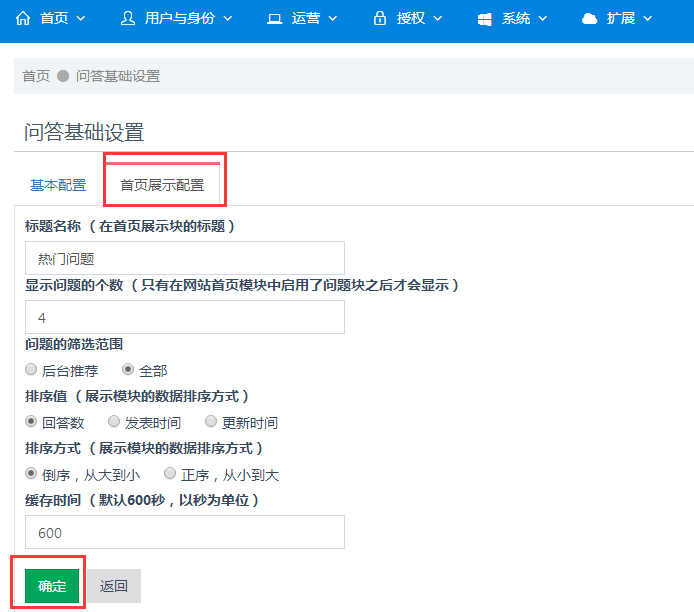This screenshot has height=612, width=694.
Task: Click the 问题的筛选范围 label
Action: 73,344
